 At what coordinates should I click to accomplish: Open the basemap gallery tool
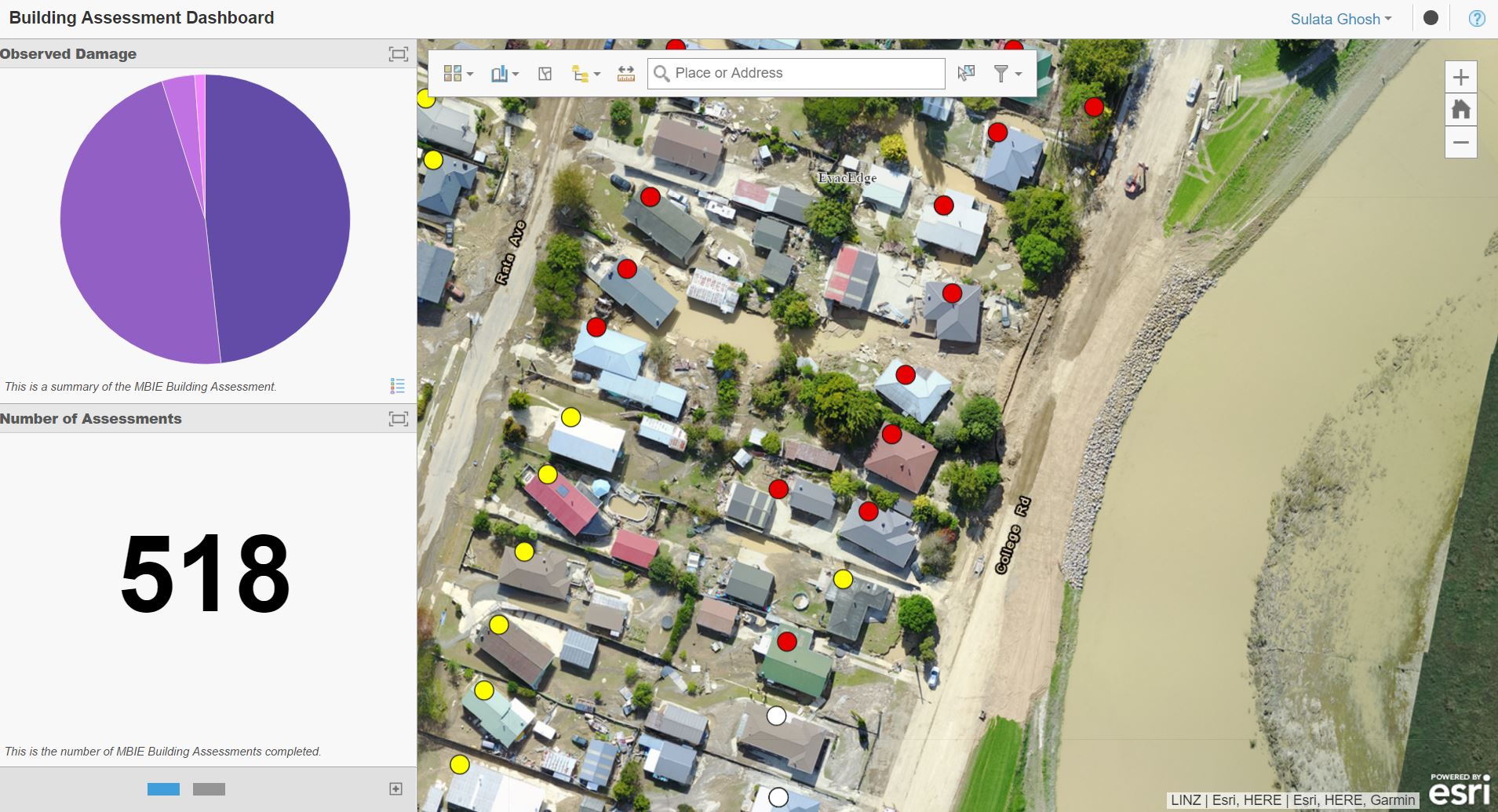click(453, 73)
